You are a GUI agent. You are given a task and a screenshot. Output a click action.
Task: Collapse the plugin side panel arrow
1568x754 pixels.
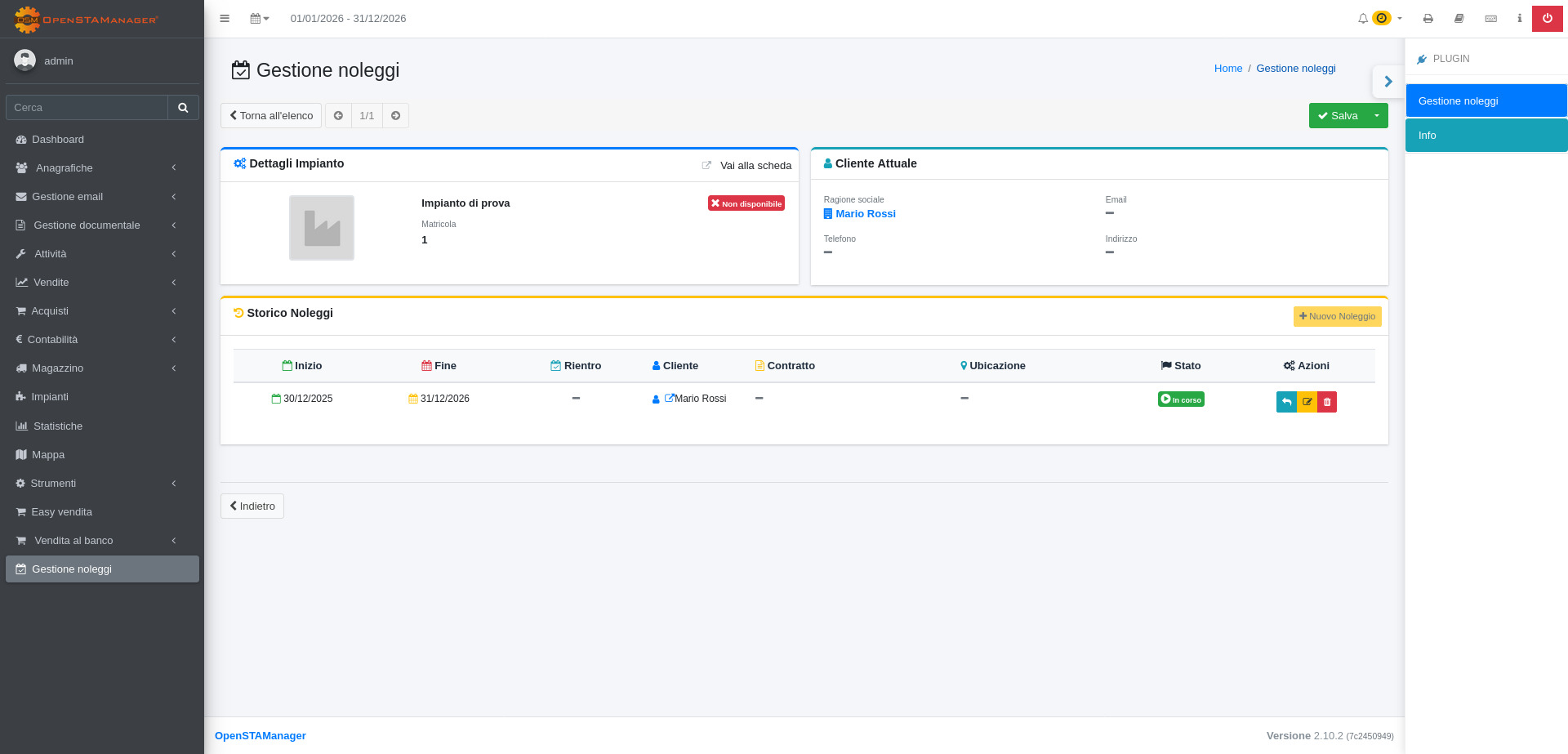(1388, 82)
